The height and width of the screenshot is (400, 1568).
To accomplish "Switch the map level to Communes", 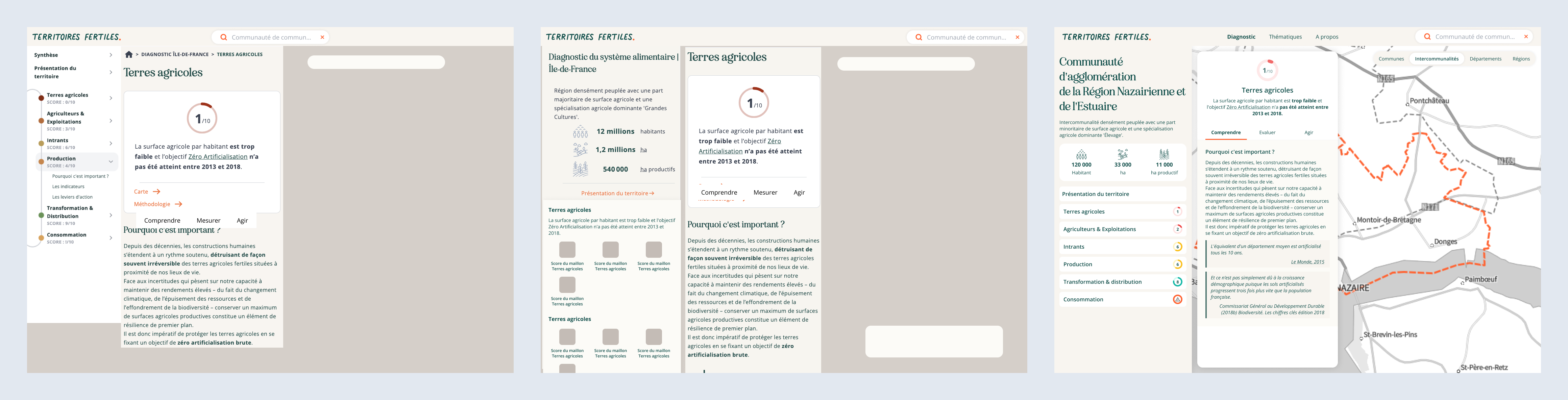I will (x=1391, y=59).
